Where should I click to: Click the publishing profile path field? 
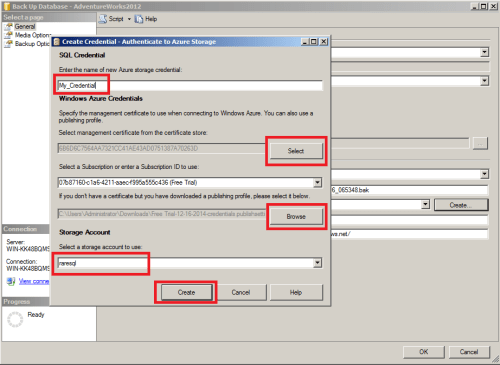tap(163, 214)
